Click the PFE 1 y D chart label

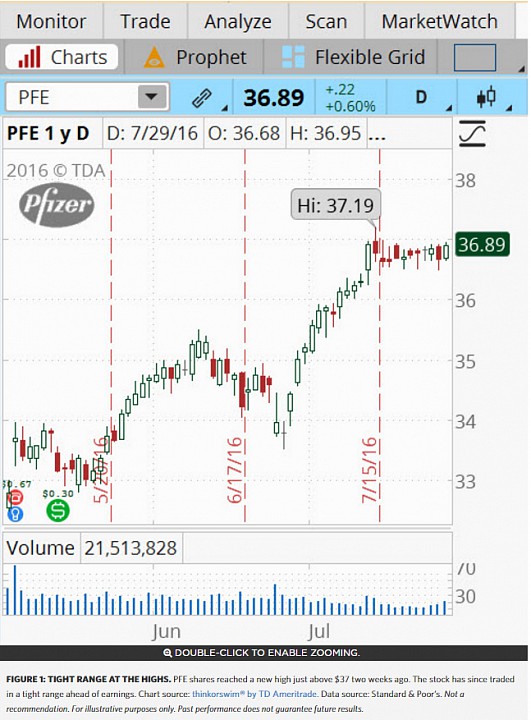click(48, 134)
